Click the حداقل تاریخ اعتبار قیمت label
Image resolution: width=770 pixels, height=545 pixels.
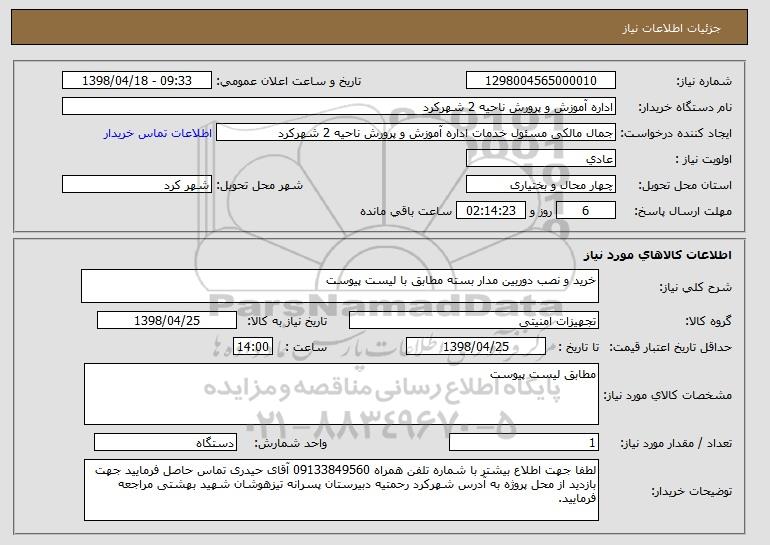coord(671,347)
